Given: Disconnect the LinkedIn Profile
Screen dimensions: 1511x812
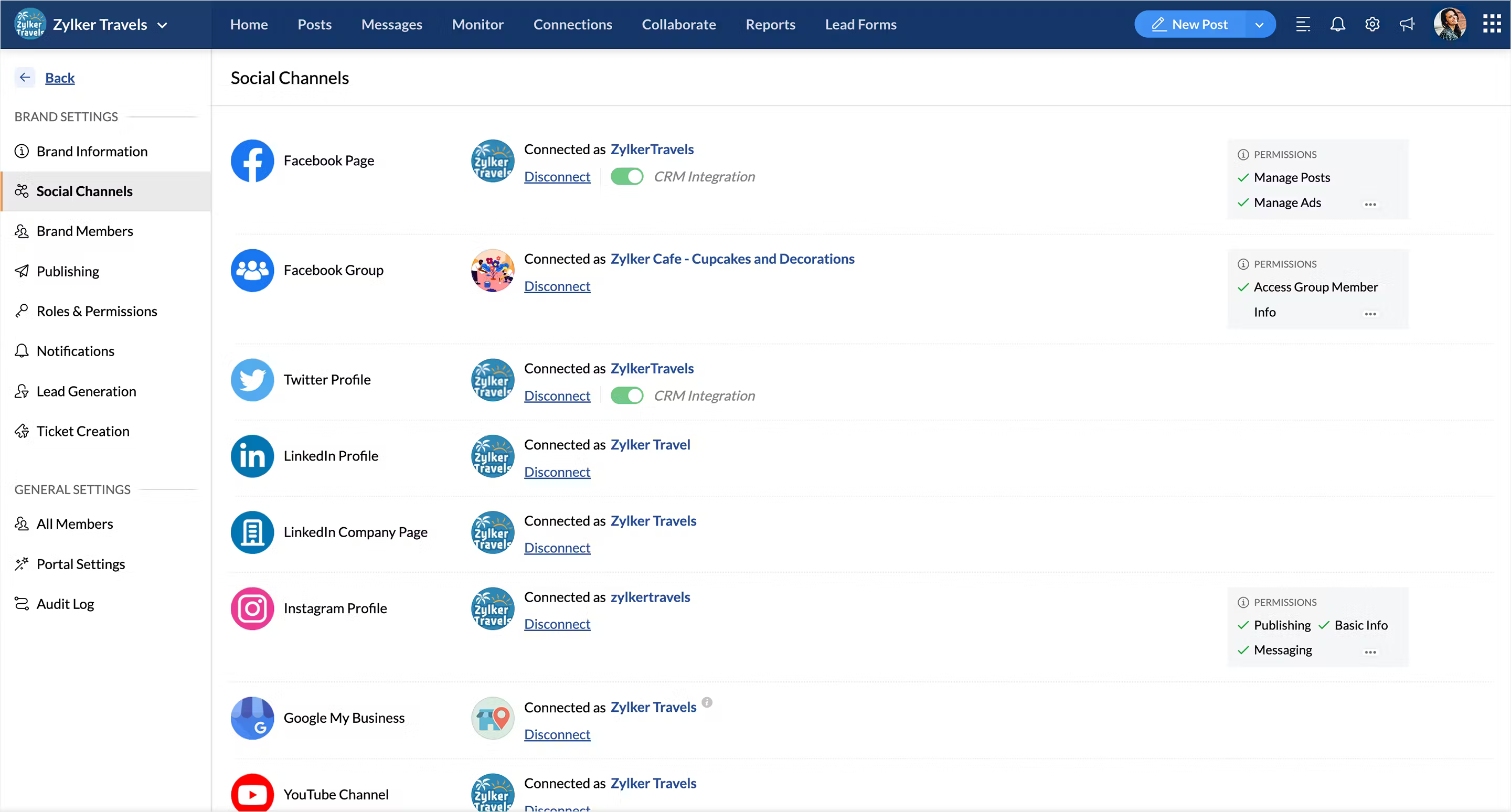Looking at the screenshot, I should (x=557, y=472).
